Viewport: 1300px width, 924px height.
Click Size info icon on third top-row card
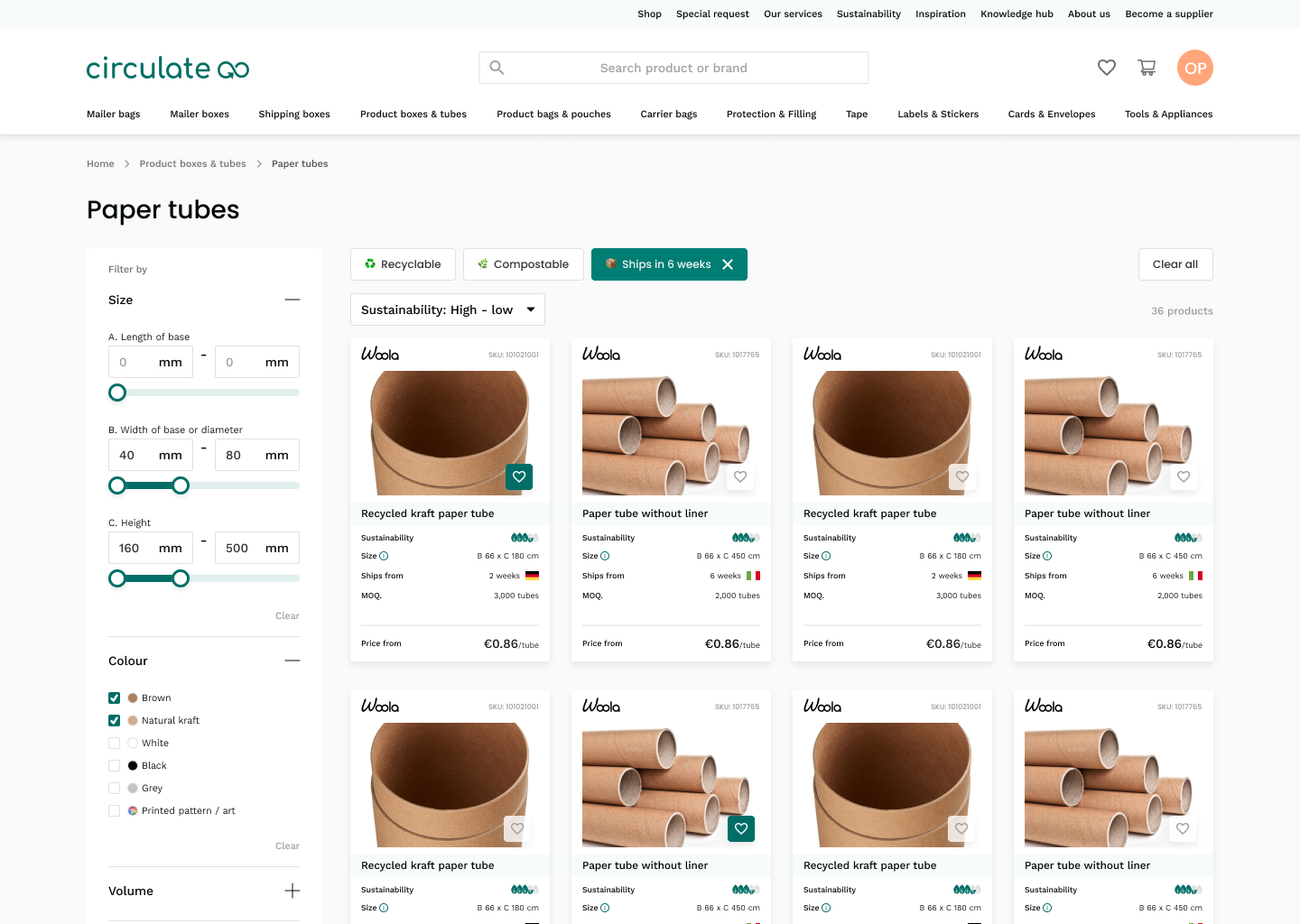coord(826,556)
